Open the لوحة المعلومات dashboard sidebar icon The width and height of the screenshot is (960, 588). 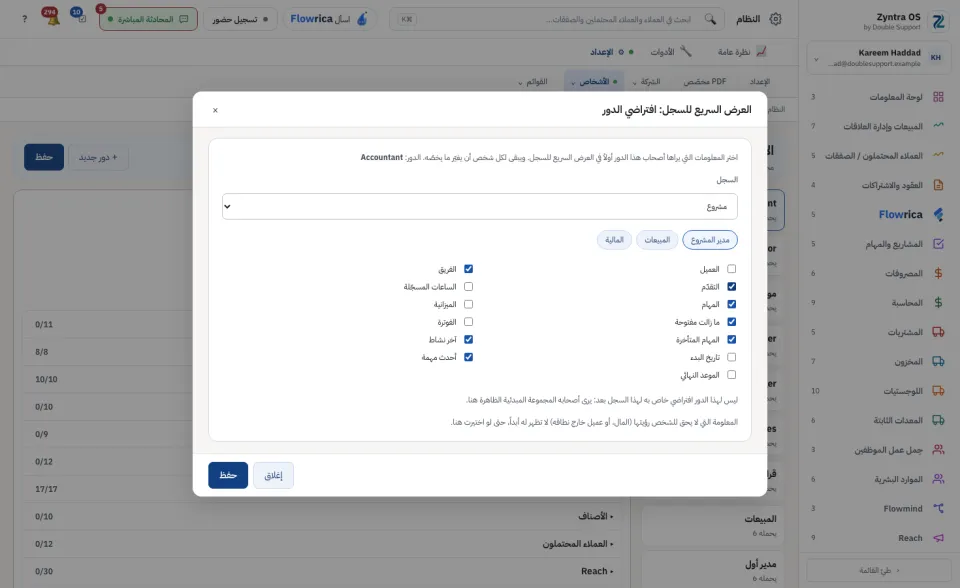pos(938,97)
